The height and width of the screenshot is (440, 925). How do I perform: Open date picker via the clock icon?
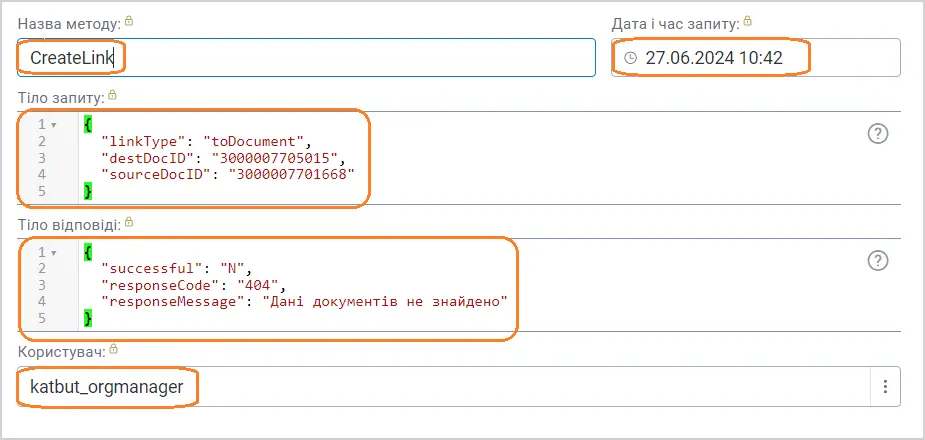pos(630,58)
